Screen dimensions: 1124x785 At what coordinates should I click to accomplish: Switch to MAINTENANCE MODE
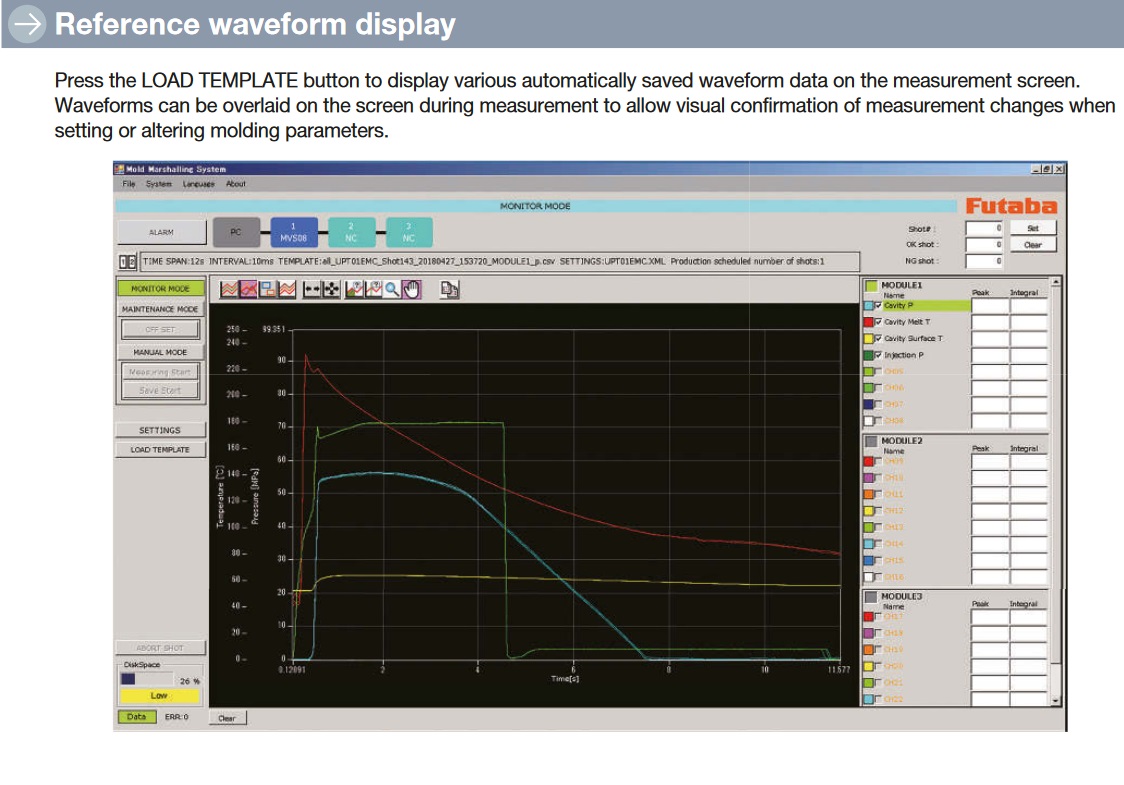[159, 309]
